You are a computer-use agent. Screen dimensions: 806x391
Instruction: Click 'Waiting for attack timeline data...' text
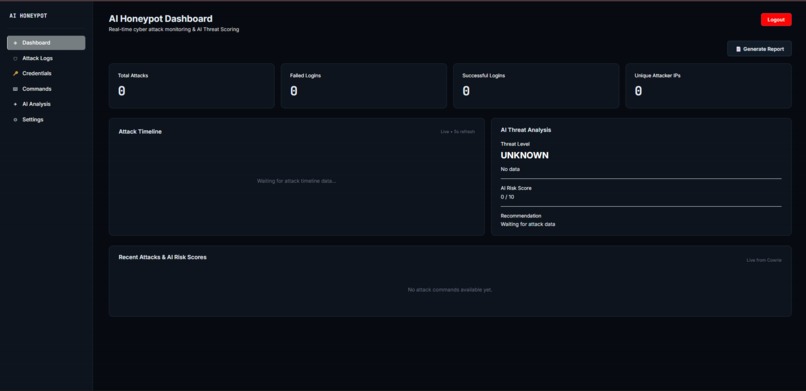point(297,181)
